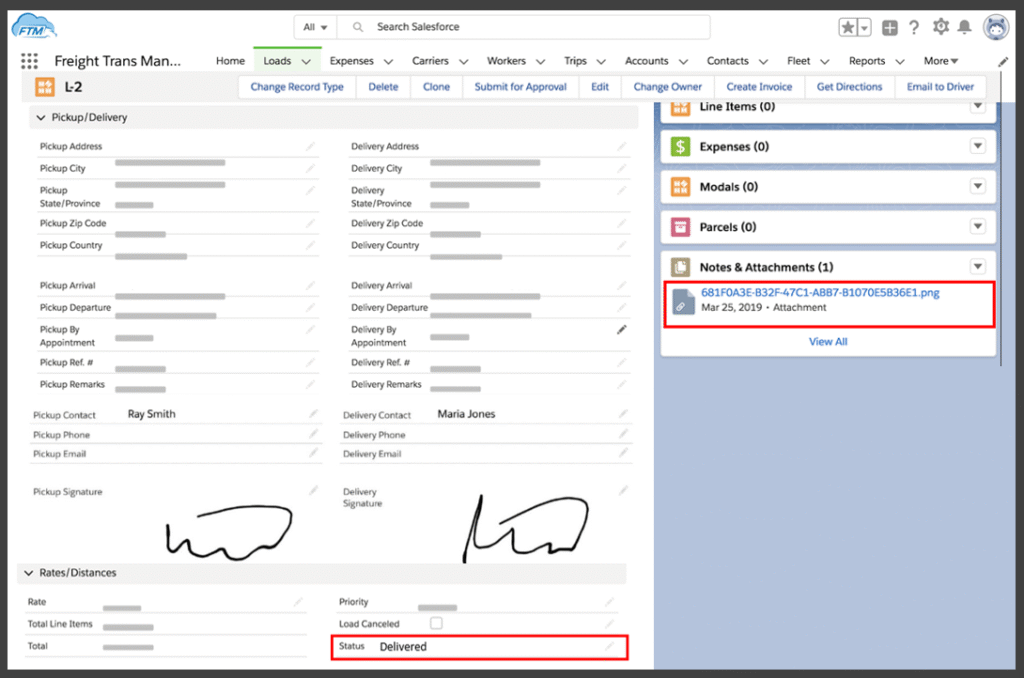Click the pencil icon beside Delivery By Appointment
Image resolution: width=1024 pixels, height=678 pixels.
(x=622, y=329)
